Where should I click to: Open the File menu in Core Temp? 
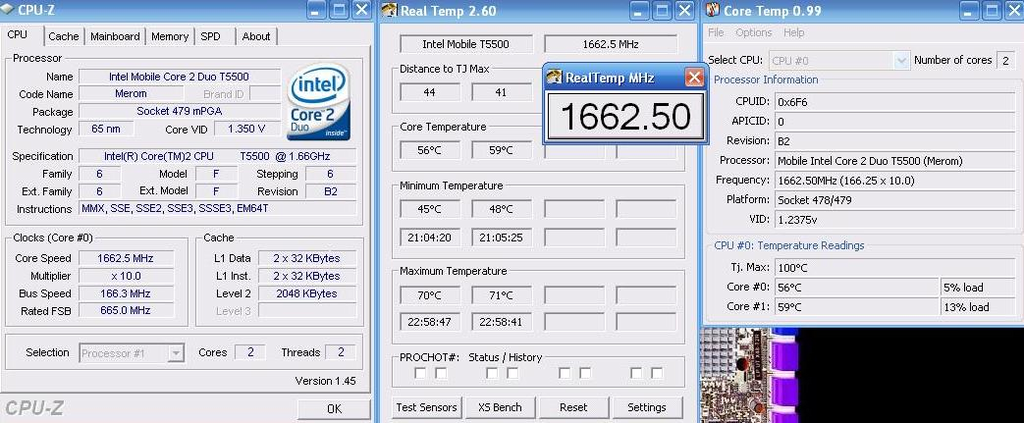[x=716, y=33]
